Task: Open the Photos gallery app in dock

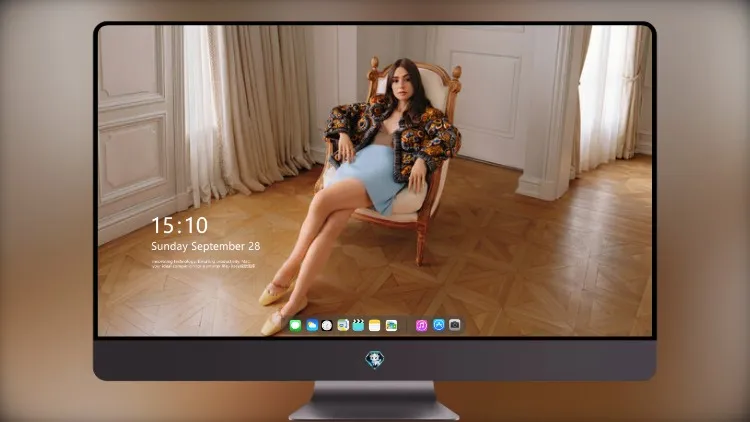Action: point(391,325)
